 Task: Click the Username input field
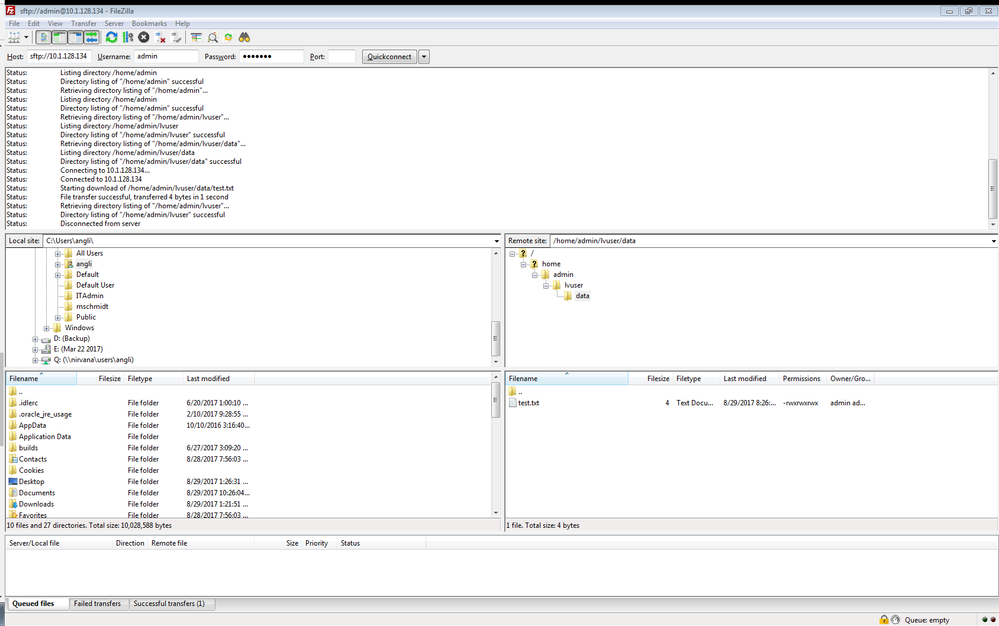tap(166, 57)
